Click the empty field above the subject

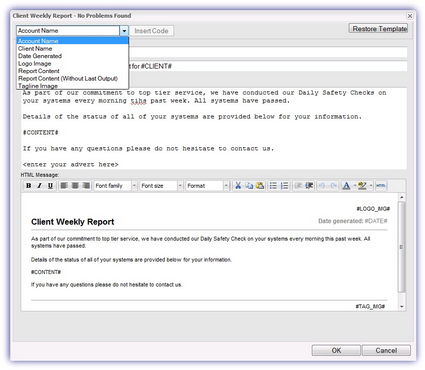point(268,52)
